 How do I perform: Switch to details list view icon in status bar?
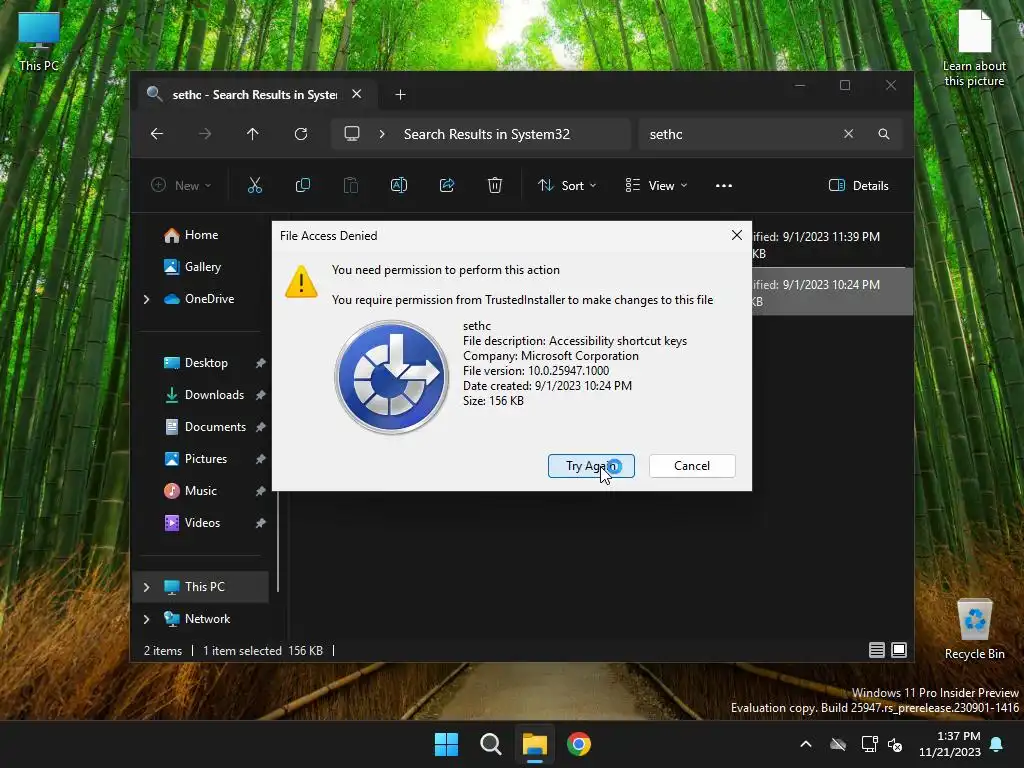coord(876,650)
